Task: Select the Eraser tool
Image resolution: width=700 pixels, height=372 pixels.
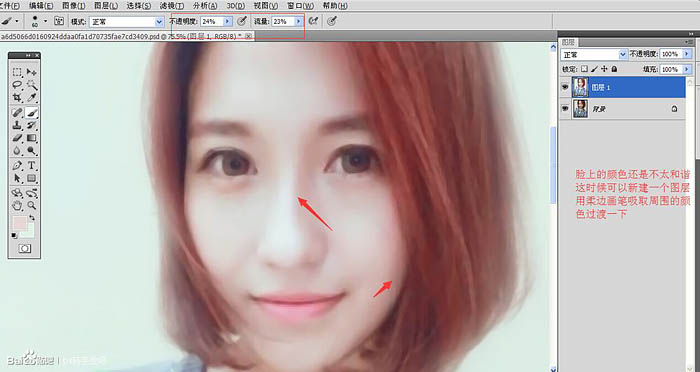Action: (x=17, y=138)
